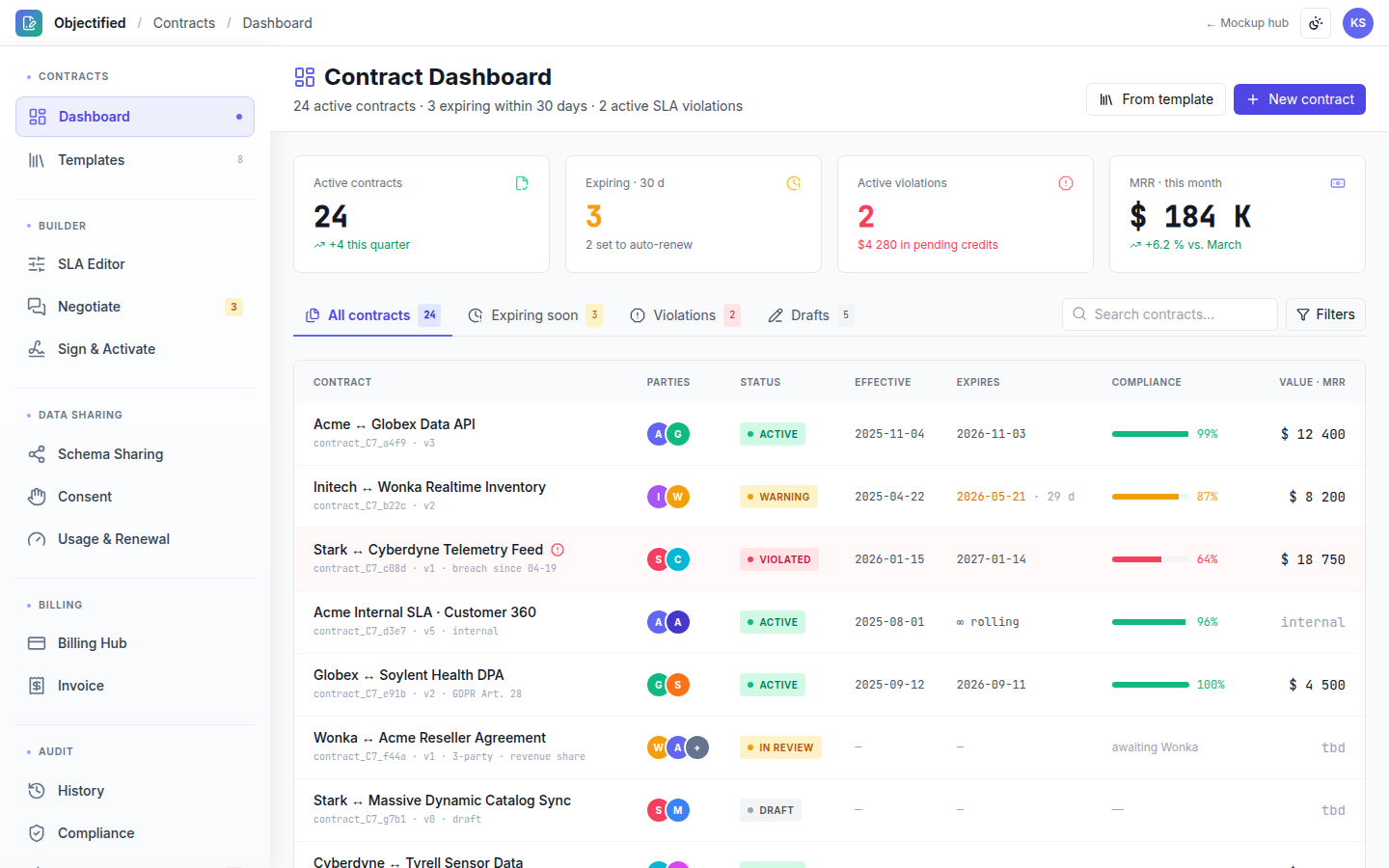This screenshot has width=1389, height=868.
Task: Click the 64% compliance bar
Action: (x=1151, y=559)
